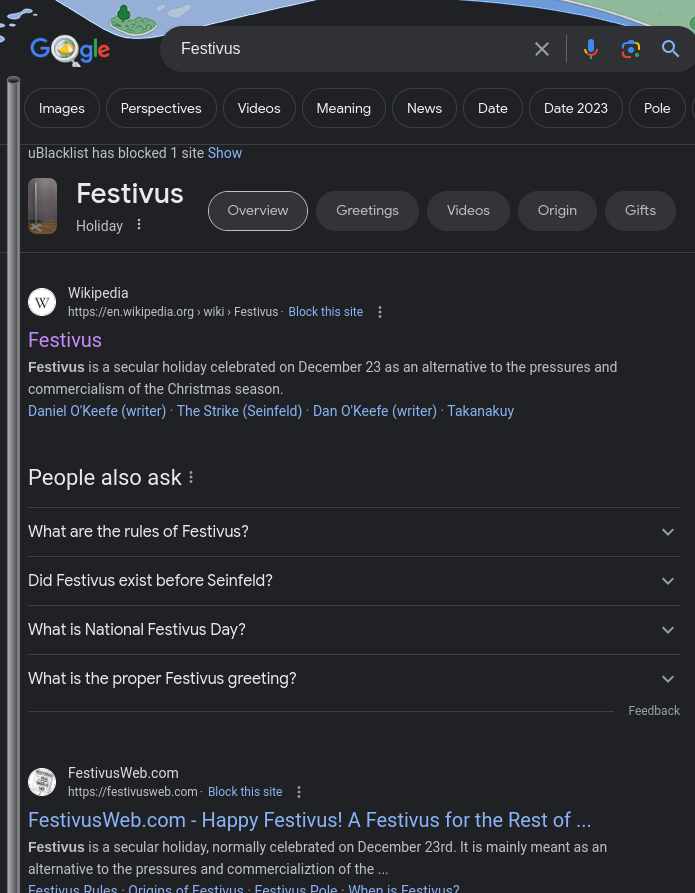Click the Festivus pole thumbnail image

click(x=43, y=206)
